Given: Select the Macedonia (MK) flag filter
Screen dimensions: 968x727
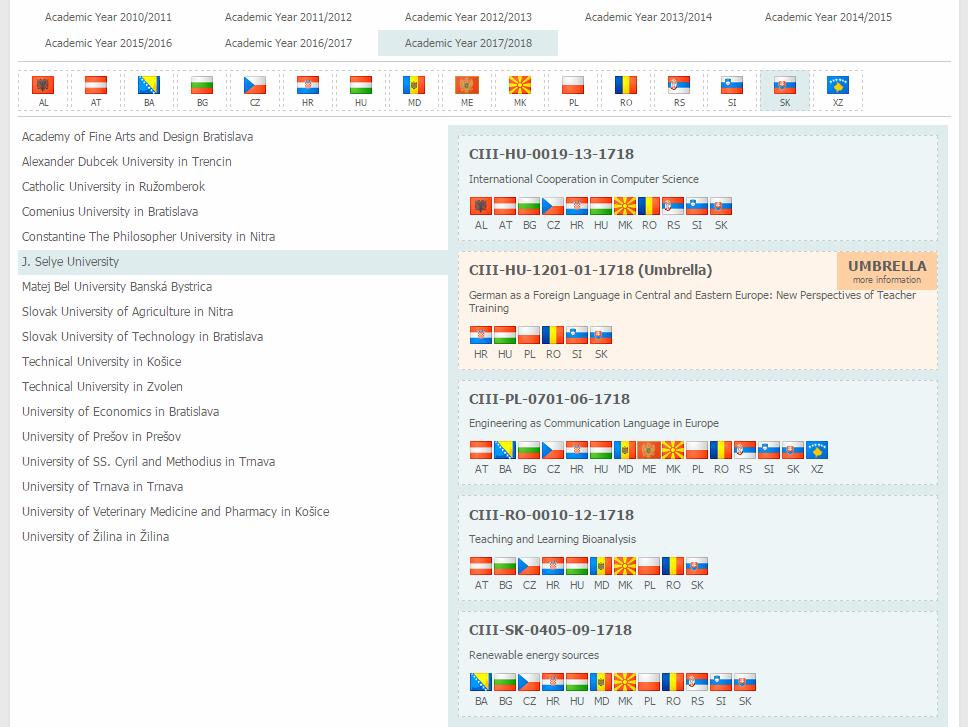Looking at the screenshot, I should [x=520, y=90].
